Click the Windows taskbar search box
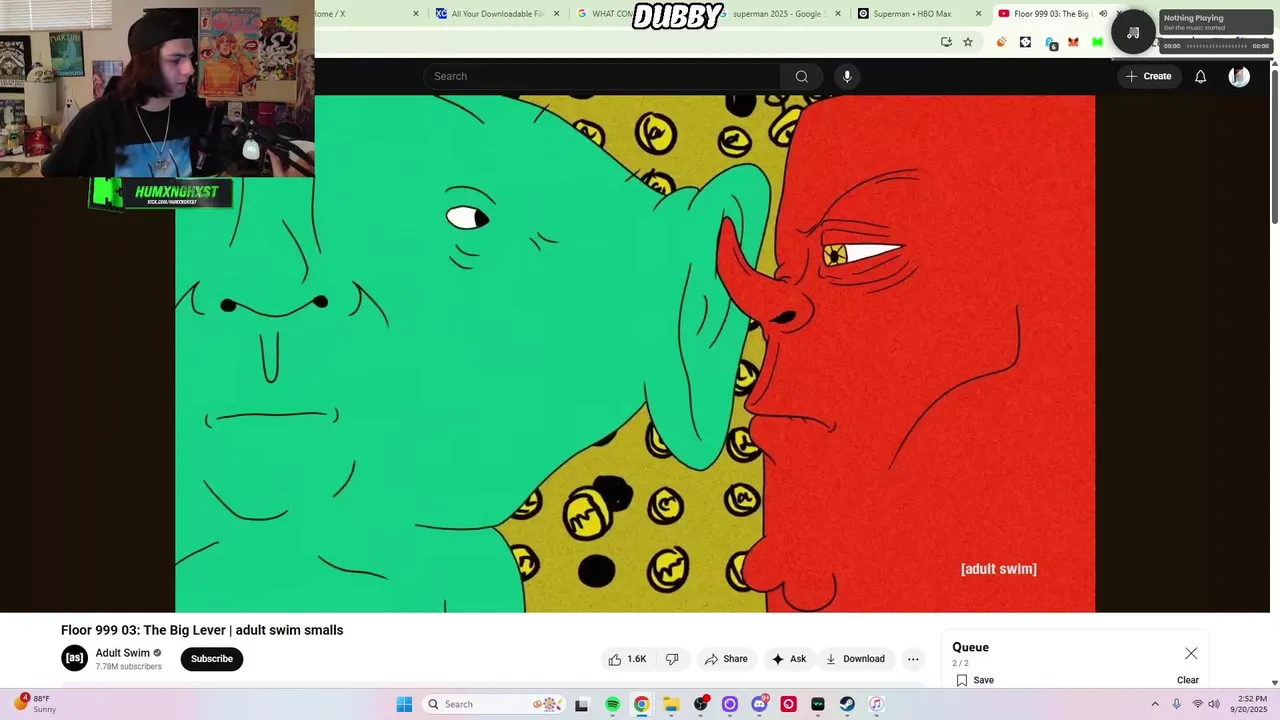This screenshot has width=1280, height=720. click(495, 704)
